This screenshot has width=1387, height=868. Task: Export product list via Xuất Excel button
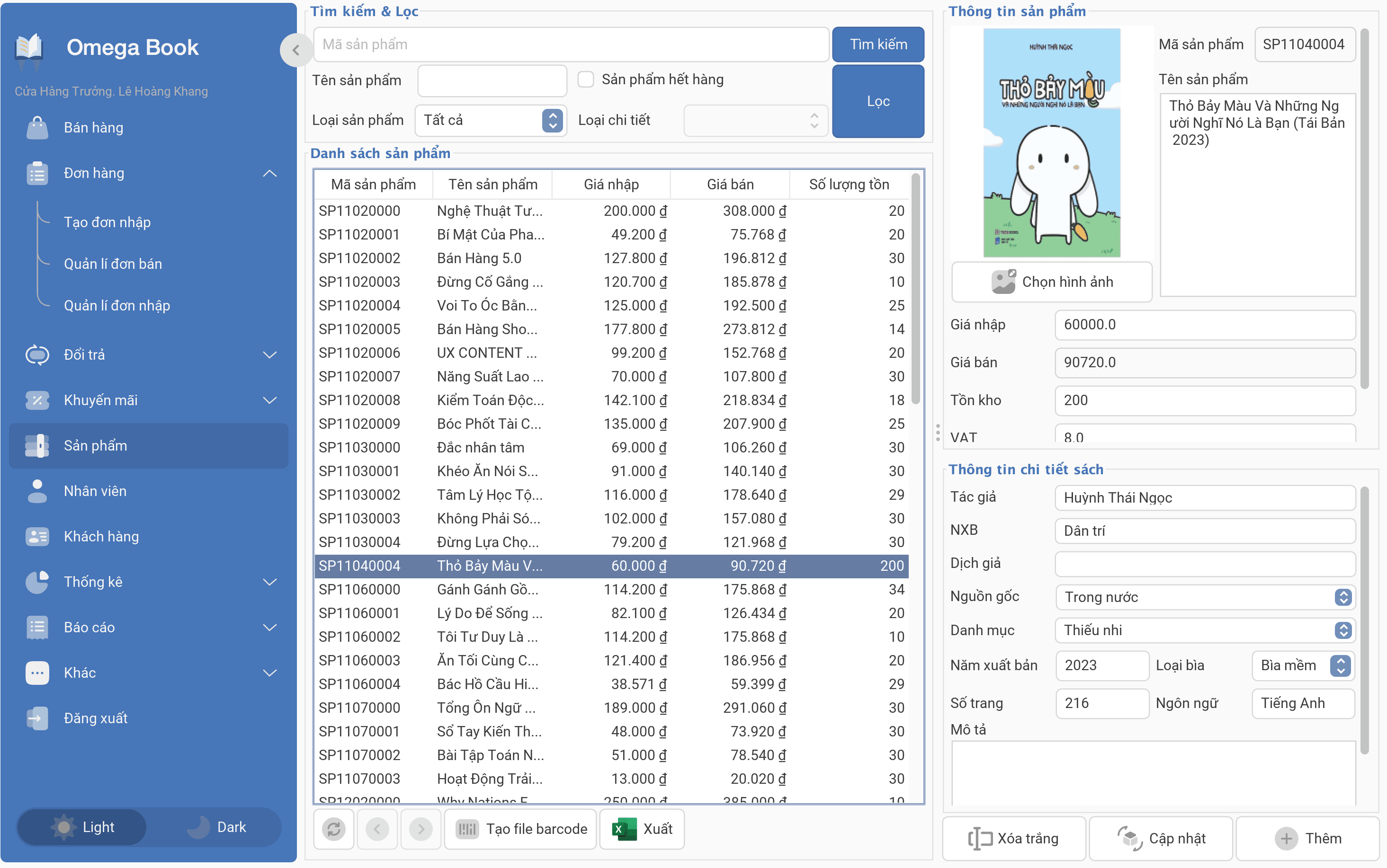point(642,828)
